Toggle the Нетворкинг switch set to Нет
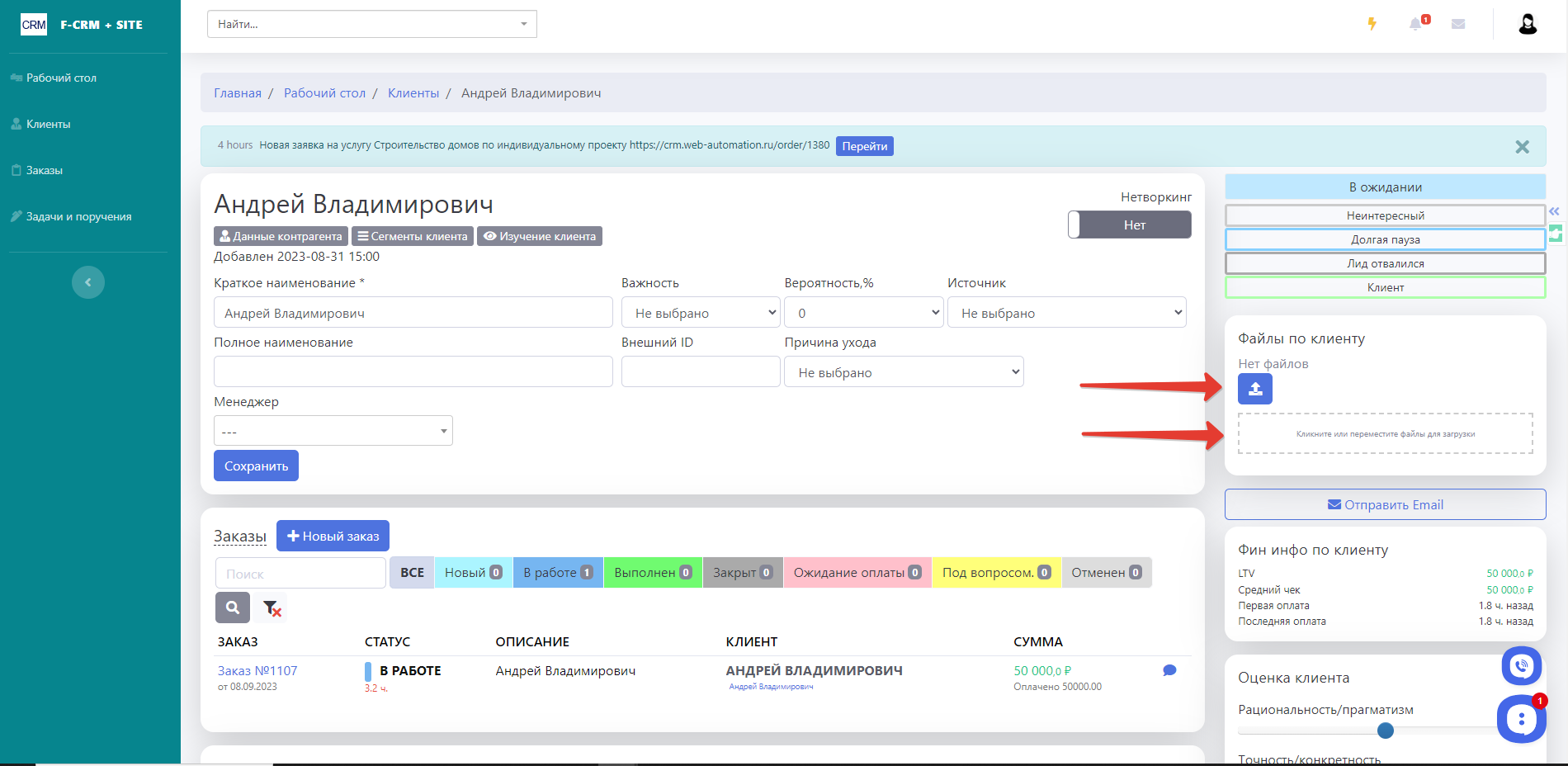Viewport: 1568px width, 766px height. point(1129,225)
